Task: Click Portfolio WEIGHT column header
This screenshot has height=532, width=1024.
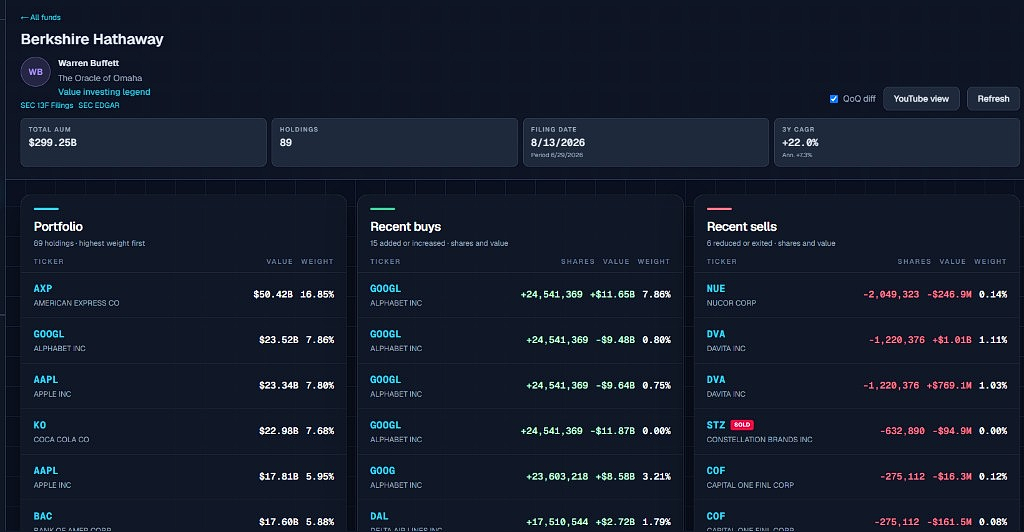Action: 317,262
